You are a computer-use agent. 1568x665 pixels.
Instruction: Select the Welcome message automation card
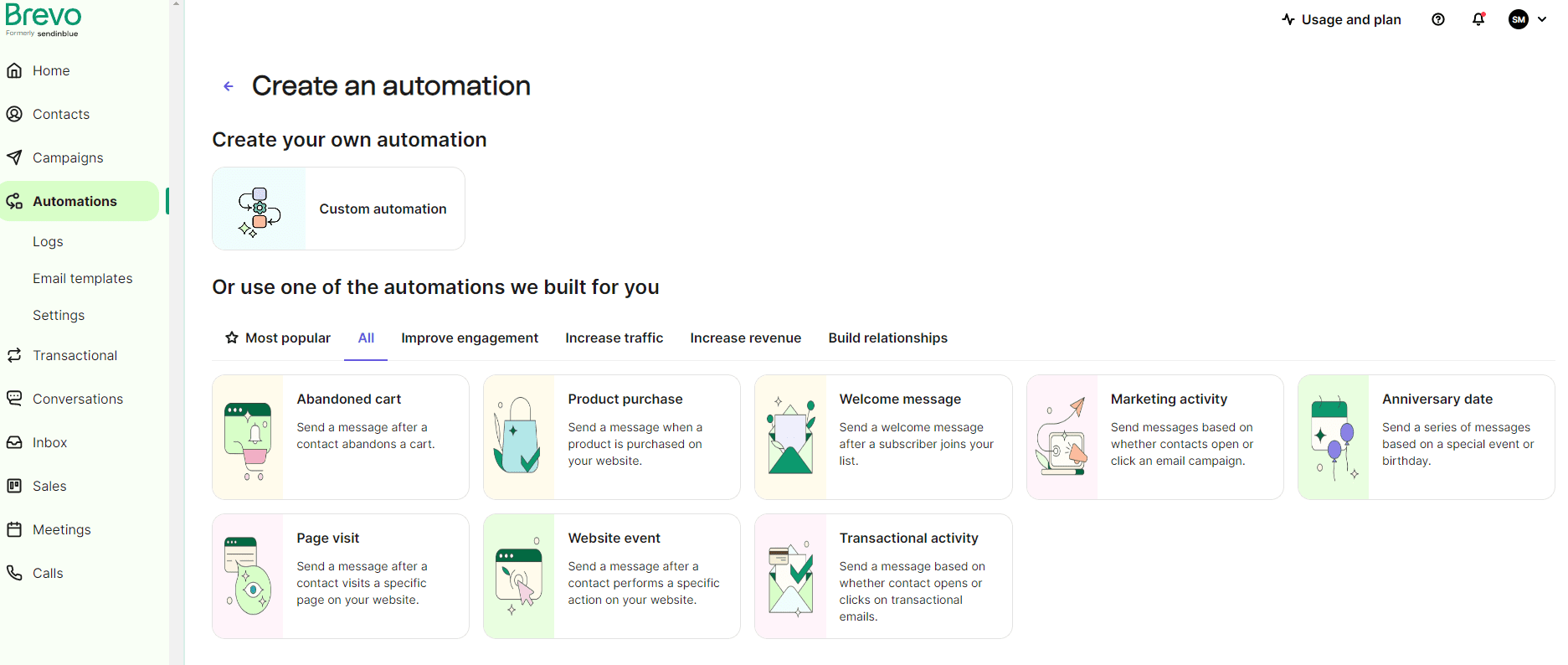(882, 437)
